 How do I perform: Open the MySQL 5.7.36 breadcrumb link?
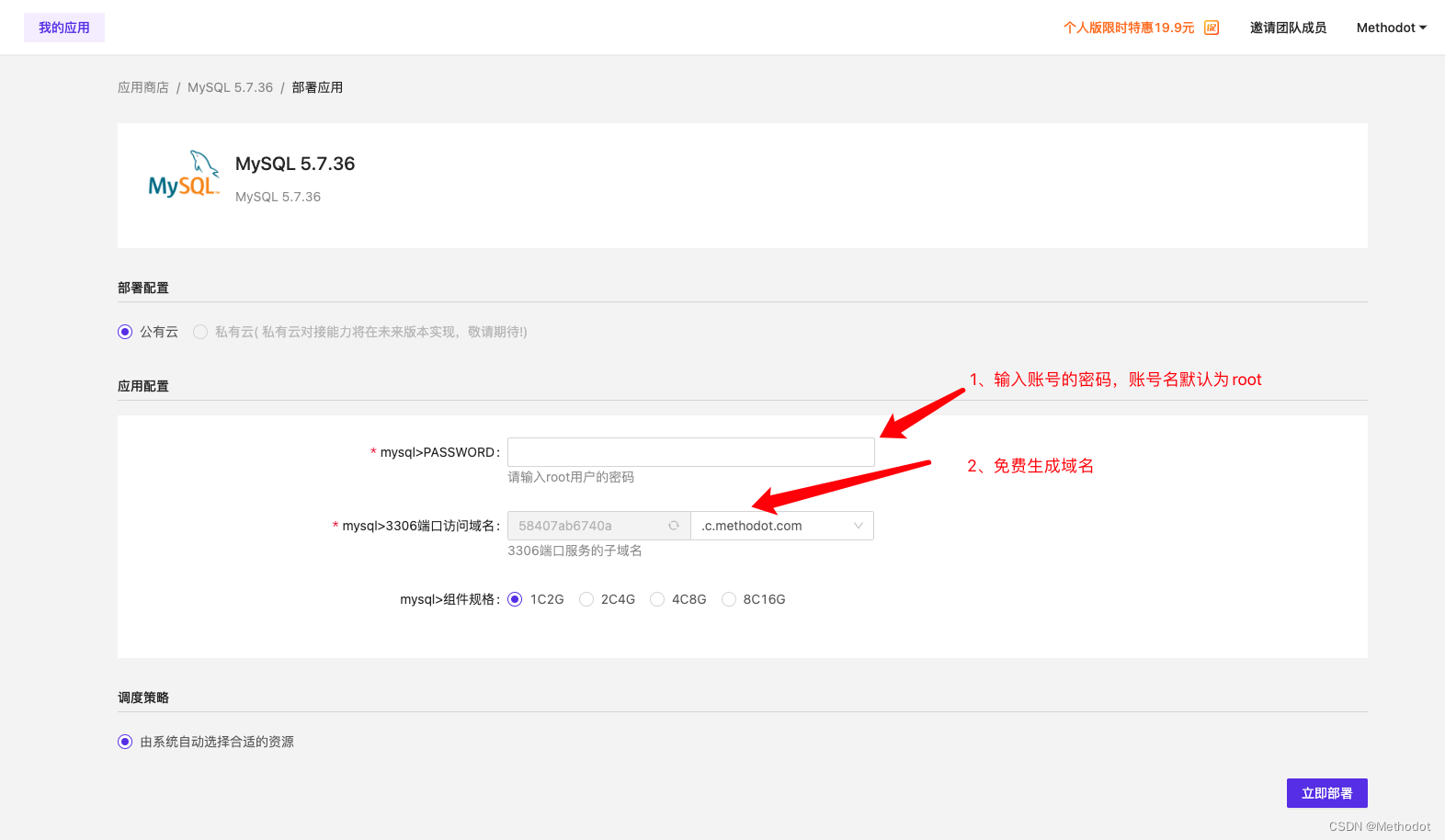[x=231, y=87]
